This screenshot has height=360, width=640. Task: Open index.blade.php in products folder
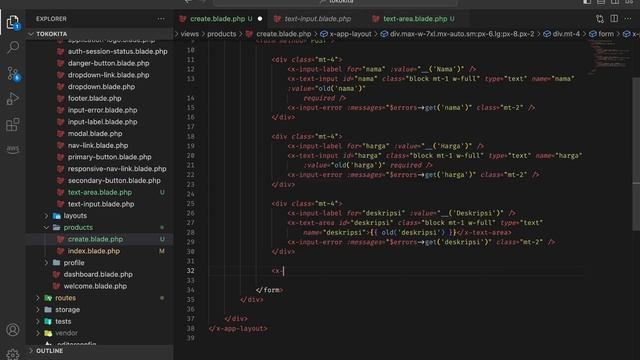coord(93,251)
